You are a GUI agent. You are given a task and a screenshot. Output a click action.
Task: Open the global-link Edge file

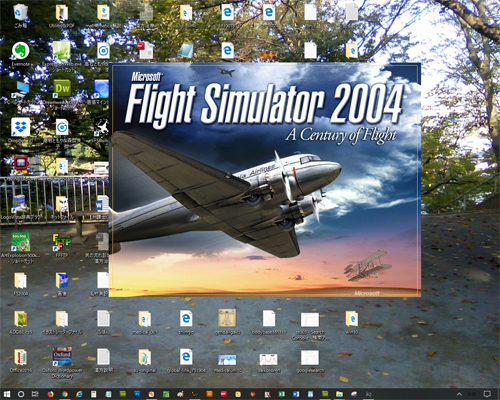click(x=186, y=357)
